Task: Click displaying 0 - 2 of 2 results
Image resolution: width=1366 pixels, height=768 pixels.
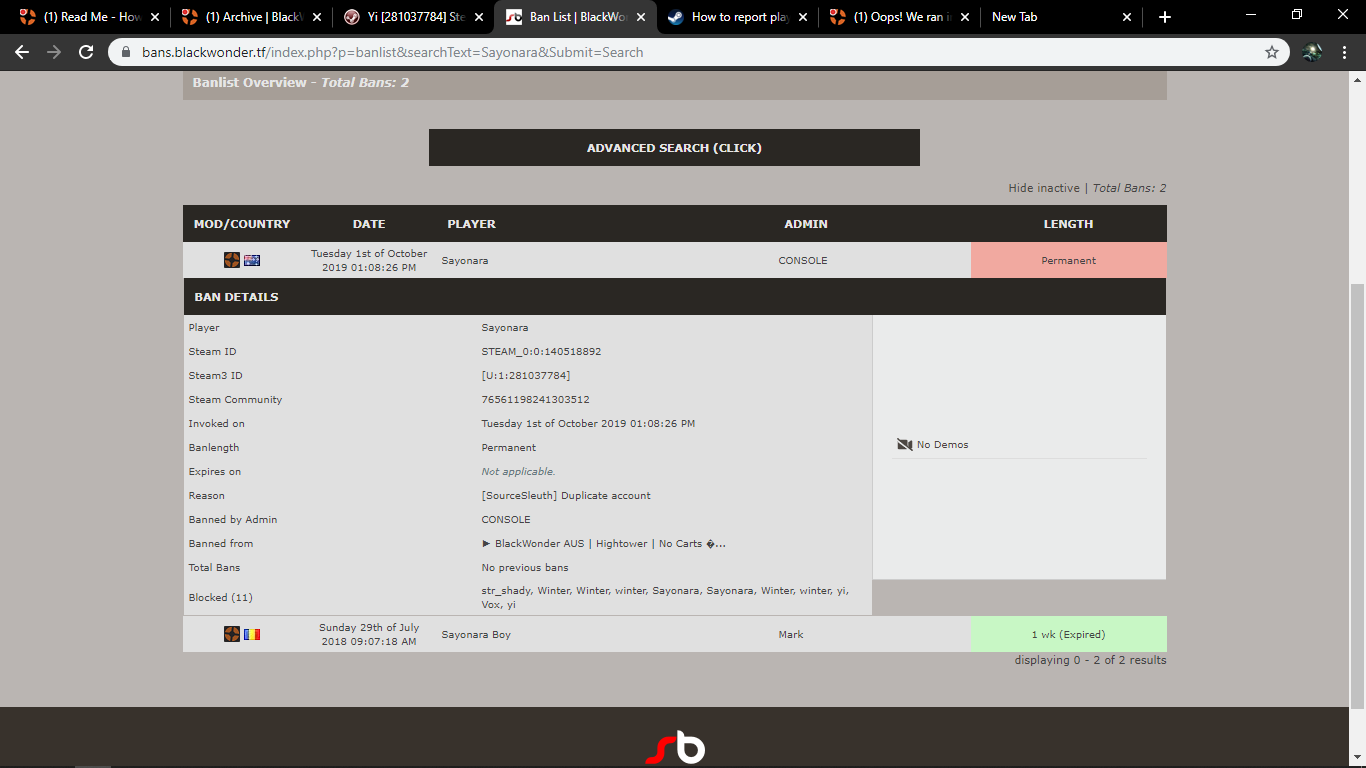Action: pos(1090,660)
